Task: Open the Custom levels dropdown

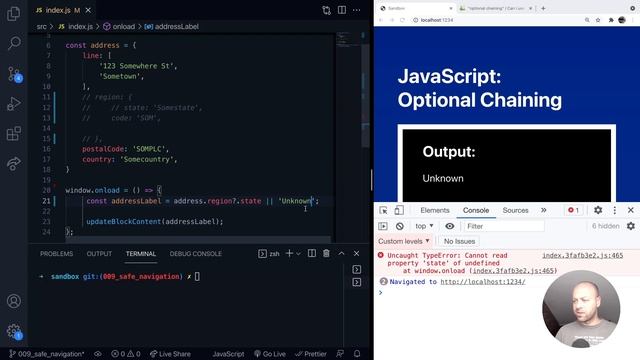Action: click(404, 241)
